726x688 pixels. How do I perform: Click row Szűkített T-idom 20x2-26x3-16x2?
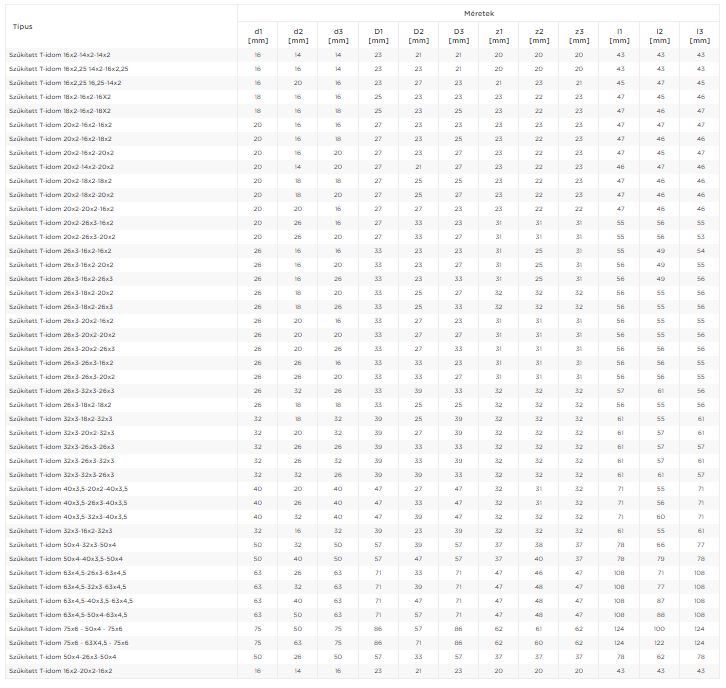[363, 223]
